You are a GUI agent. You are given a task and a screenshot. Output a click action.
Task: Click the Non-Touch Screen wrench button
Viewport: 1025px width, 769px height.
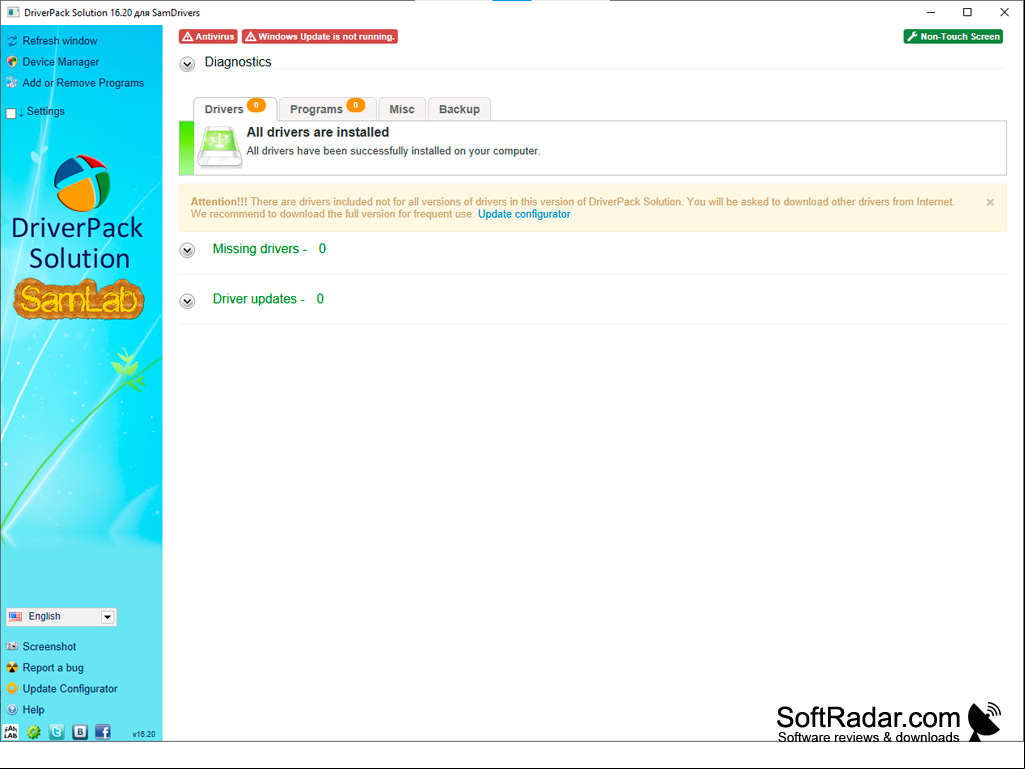click(x=953, y=37)
